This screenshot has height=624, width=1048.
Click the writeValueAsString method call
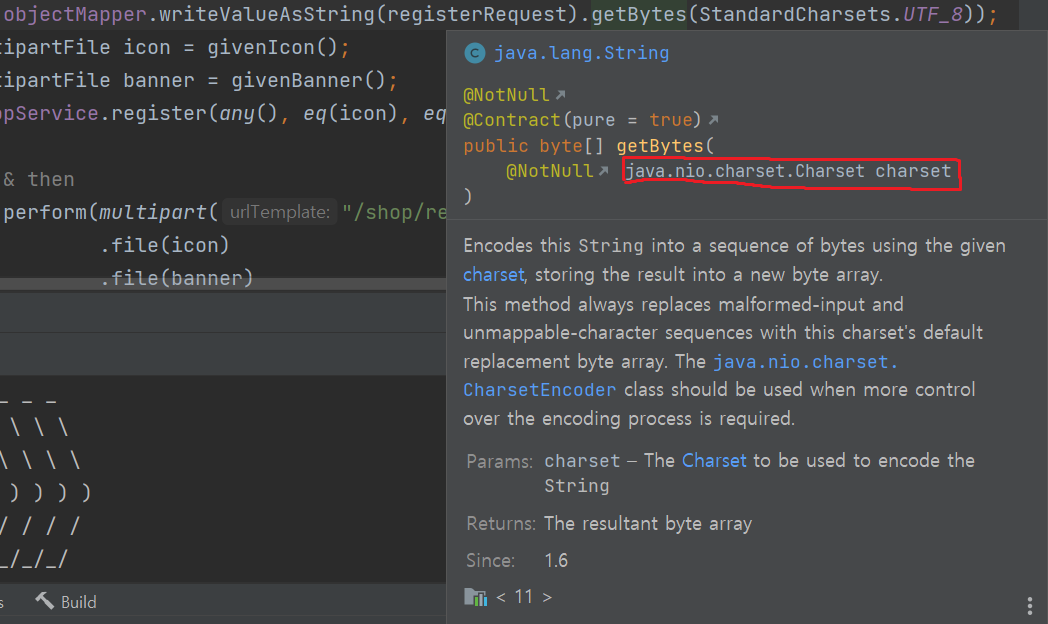(x=267, y=14)
